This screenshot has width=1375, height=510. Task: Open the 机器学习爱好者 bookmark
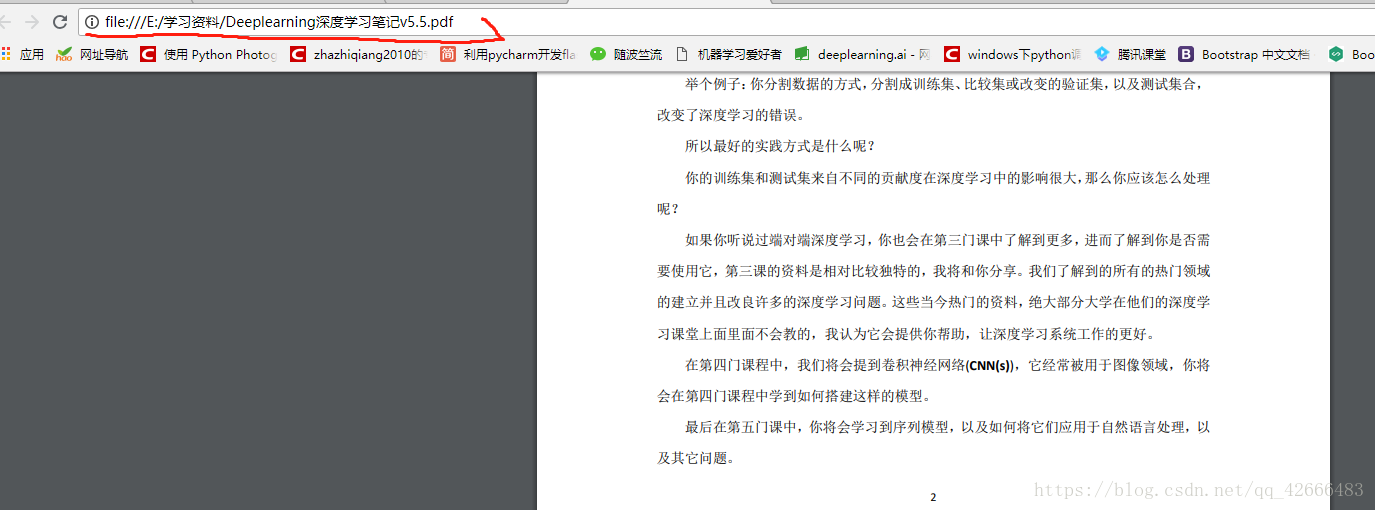(x=729, y=54)
